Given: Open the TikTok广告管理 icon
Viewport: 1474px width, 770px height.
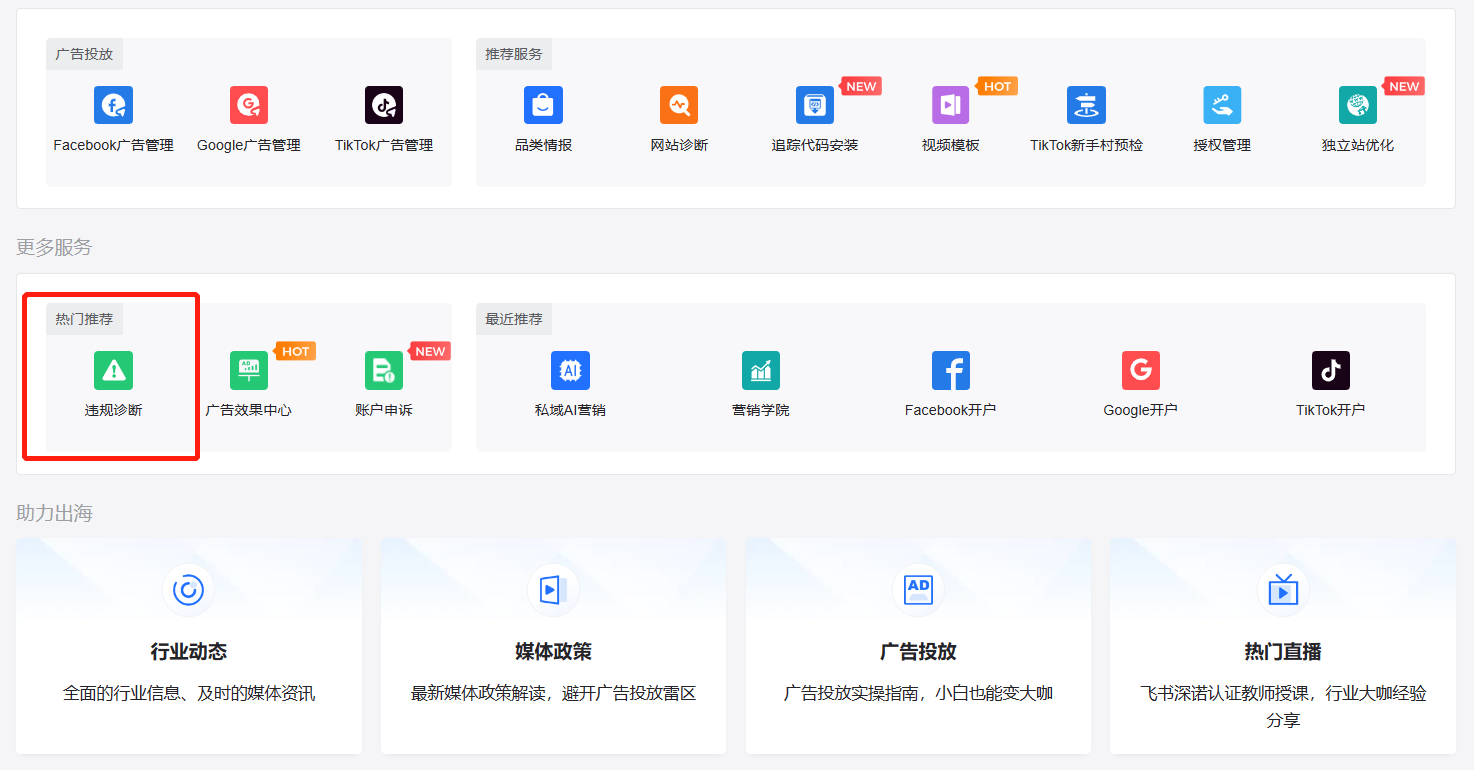Looking at the screenshot, I should [384, 105].
